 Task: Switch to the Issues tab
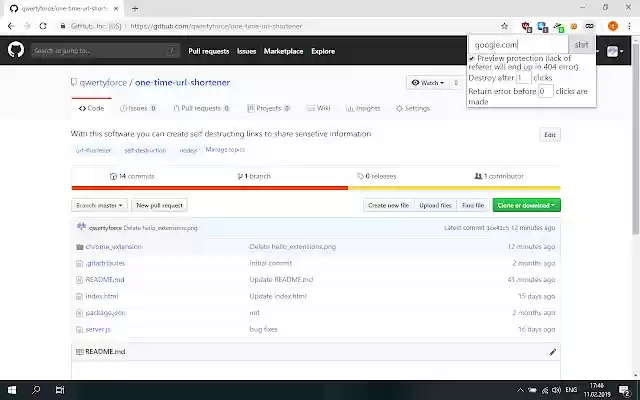(x=138, y=108)
